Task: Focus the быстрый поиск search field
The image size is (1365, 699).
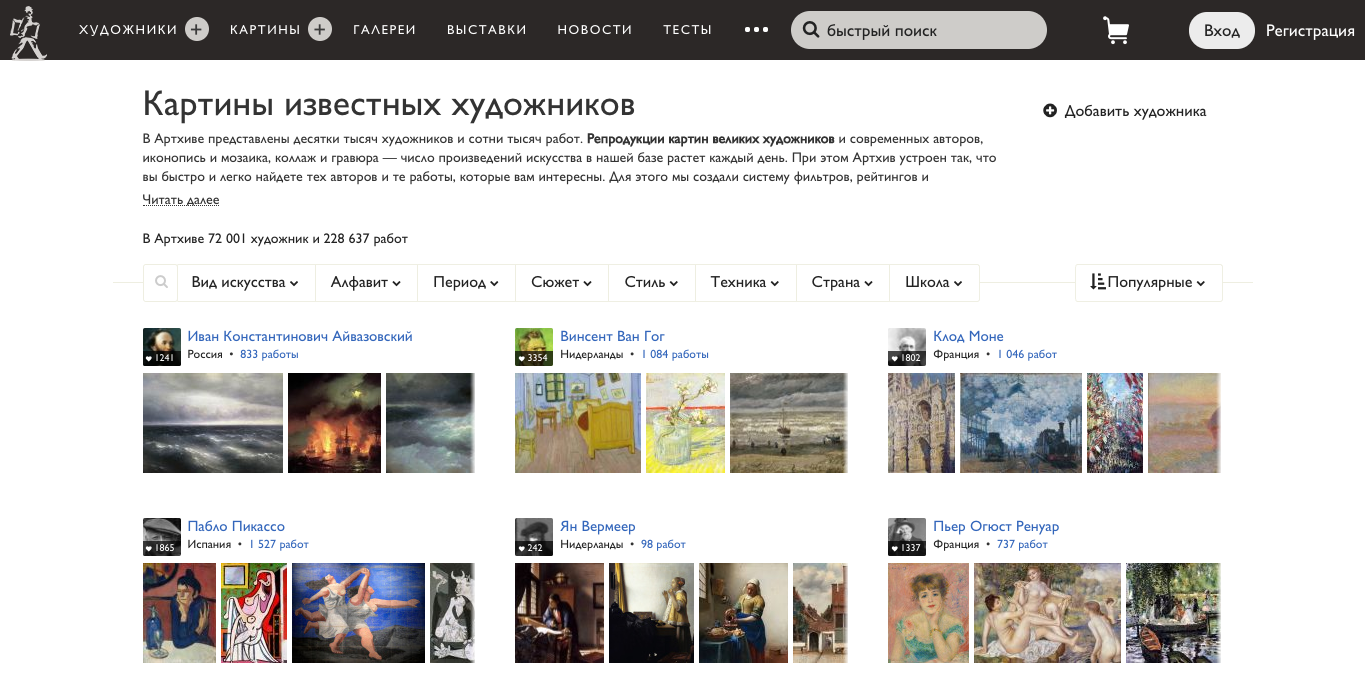Action: tap(919, 30)
